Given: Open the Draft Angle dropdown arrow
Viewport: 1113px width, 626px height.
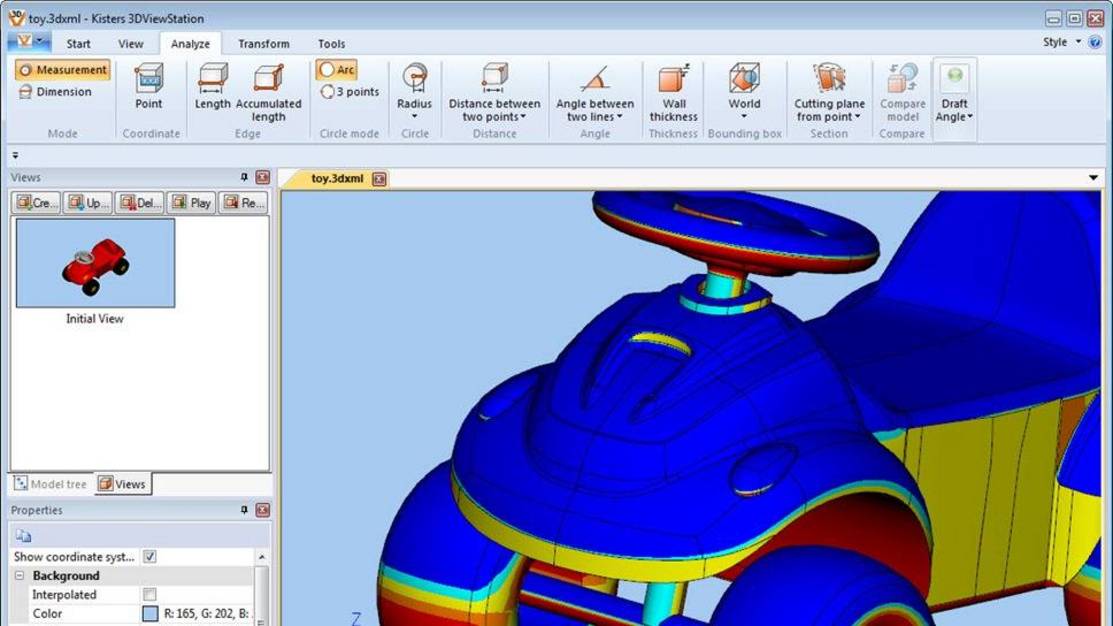Looking at the screenshot, I should click(970, 117).
